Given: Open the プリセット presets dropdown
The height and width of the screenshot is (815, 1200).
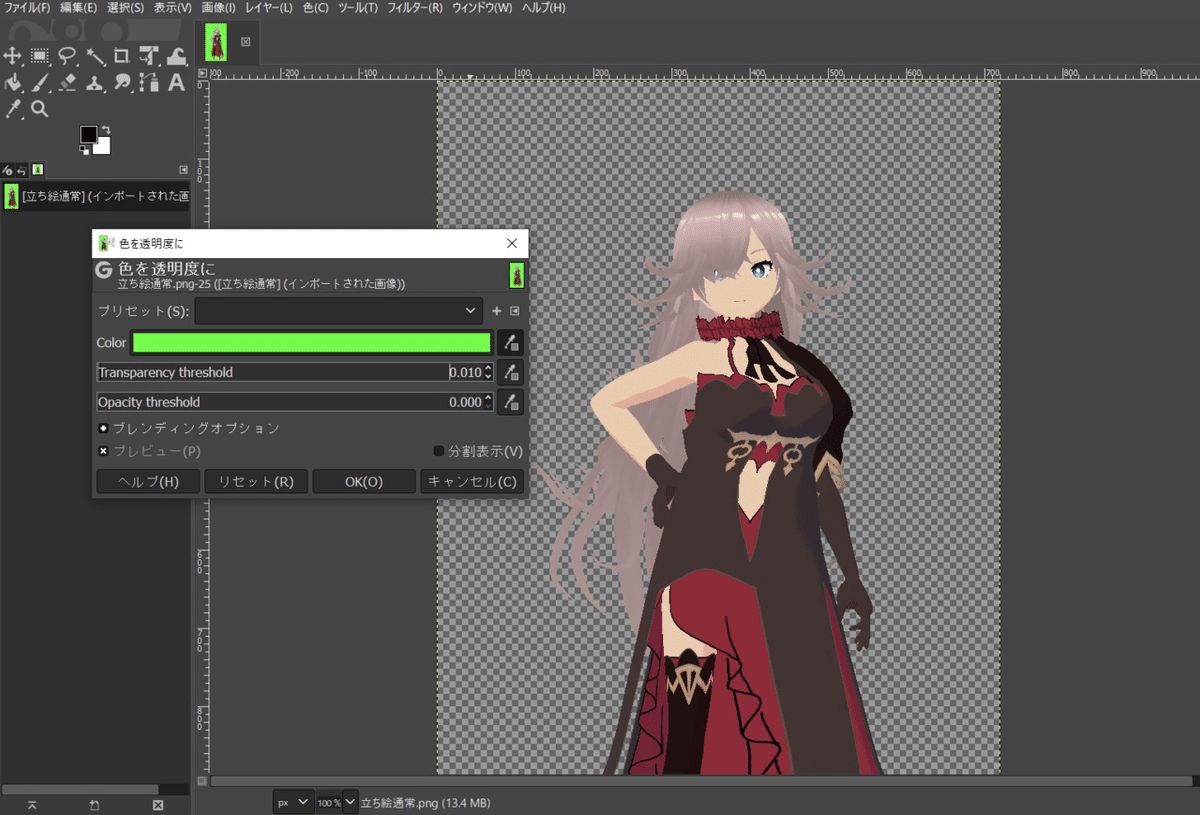Looking at the screenshot, I should click(x=338, y=311).
